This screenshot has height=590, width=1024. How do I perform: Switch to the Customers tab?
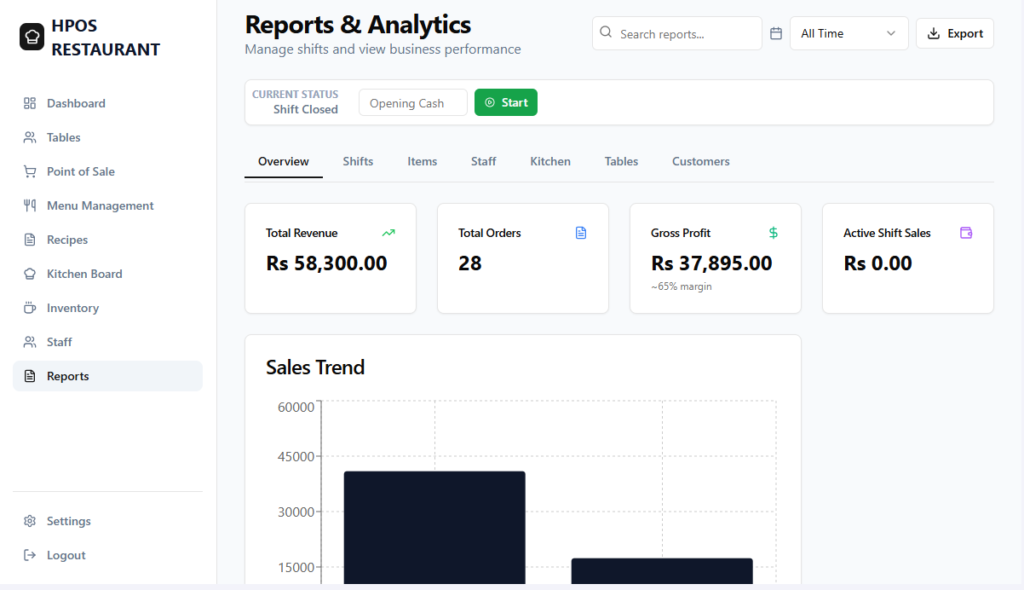[x=700, y=161]
